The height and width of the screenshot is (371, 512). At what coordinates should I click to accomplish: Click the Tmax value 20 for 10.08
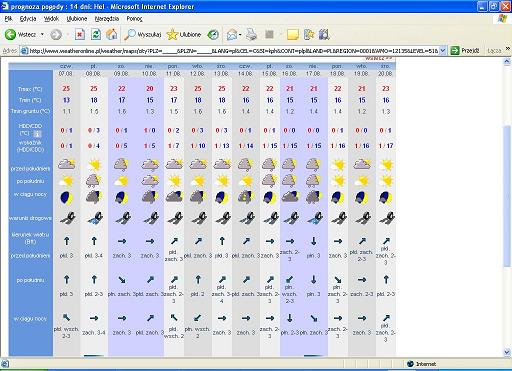150,89
